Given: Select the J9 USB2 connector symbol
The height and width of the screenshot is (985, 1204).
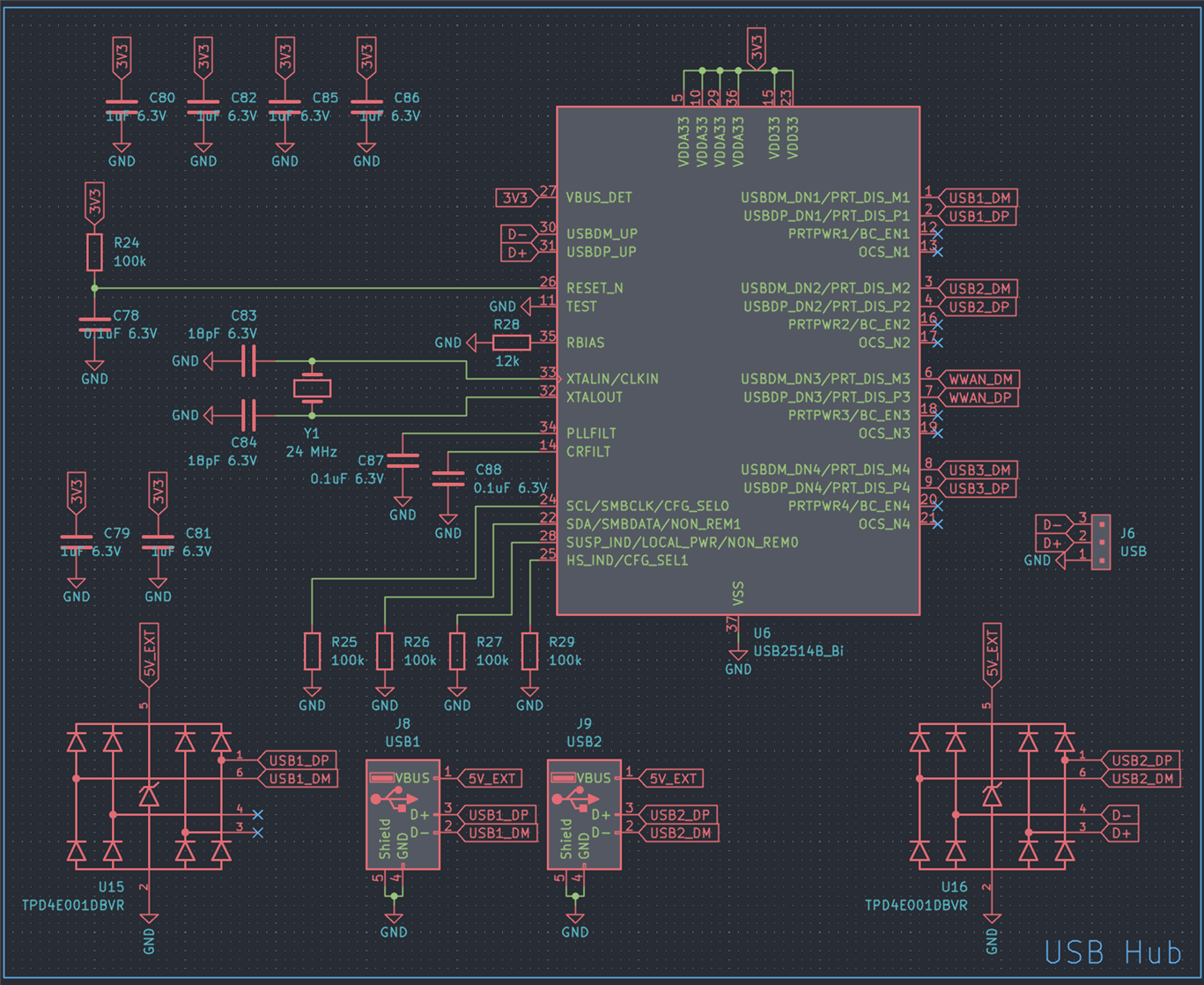Looking at the screenshot, I should [x=584, y=815].
